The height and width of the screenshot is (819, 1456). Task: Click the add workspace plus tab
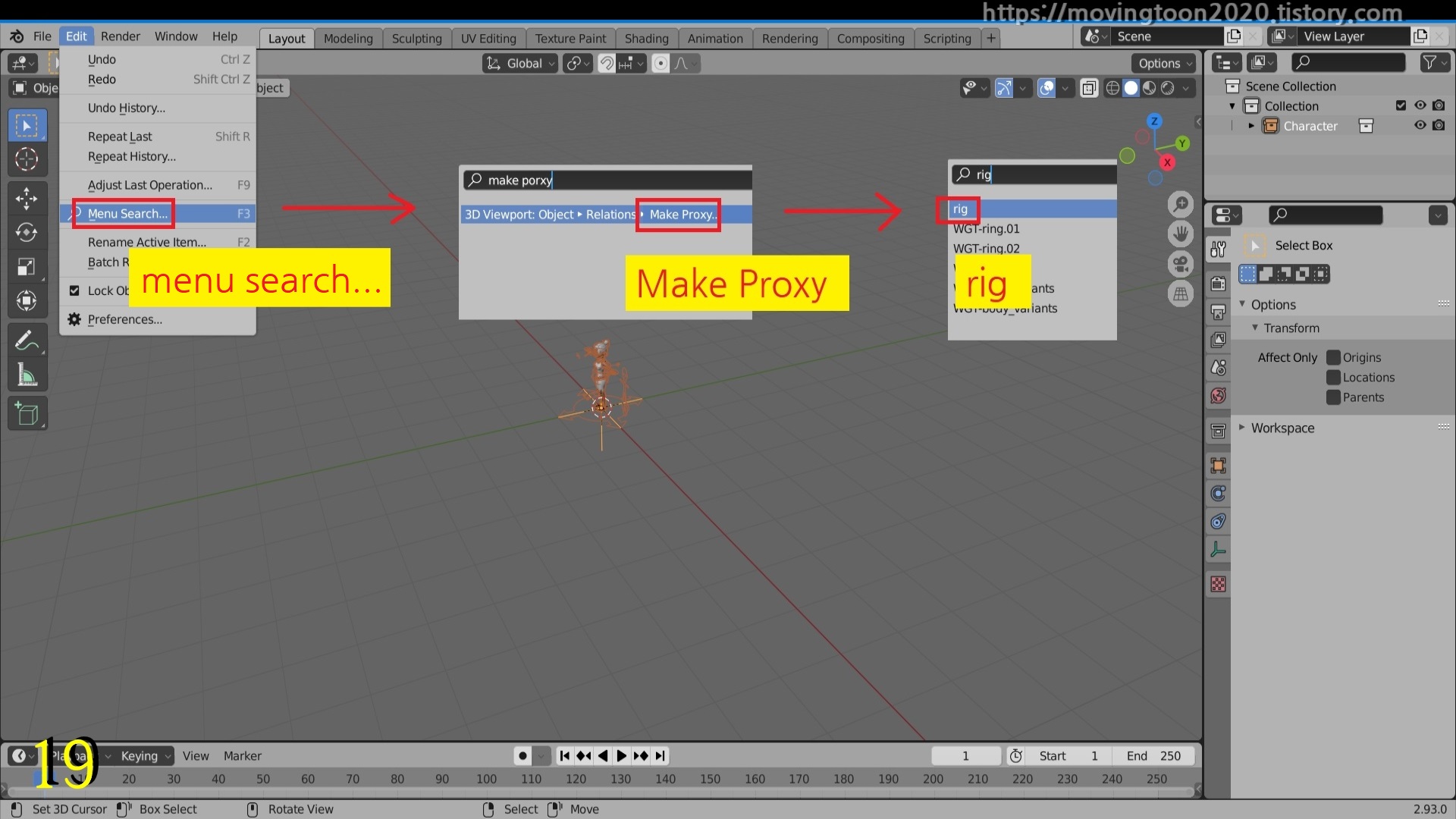(991, 38)
